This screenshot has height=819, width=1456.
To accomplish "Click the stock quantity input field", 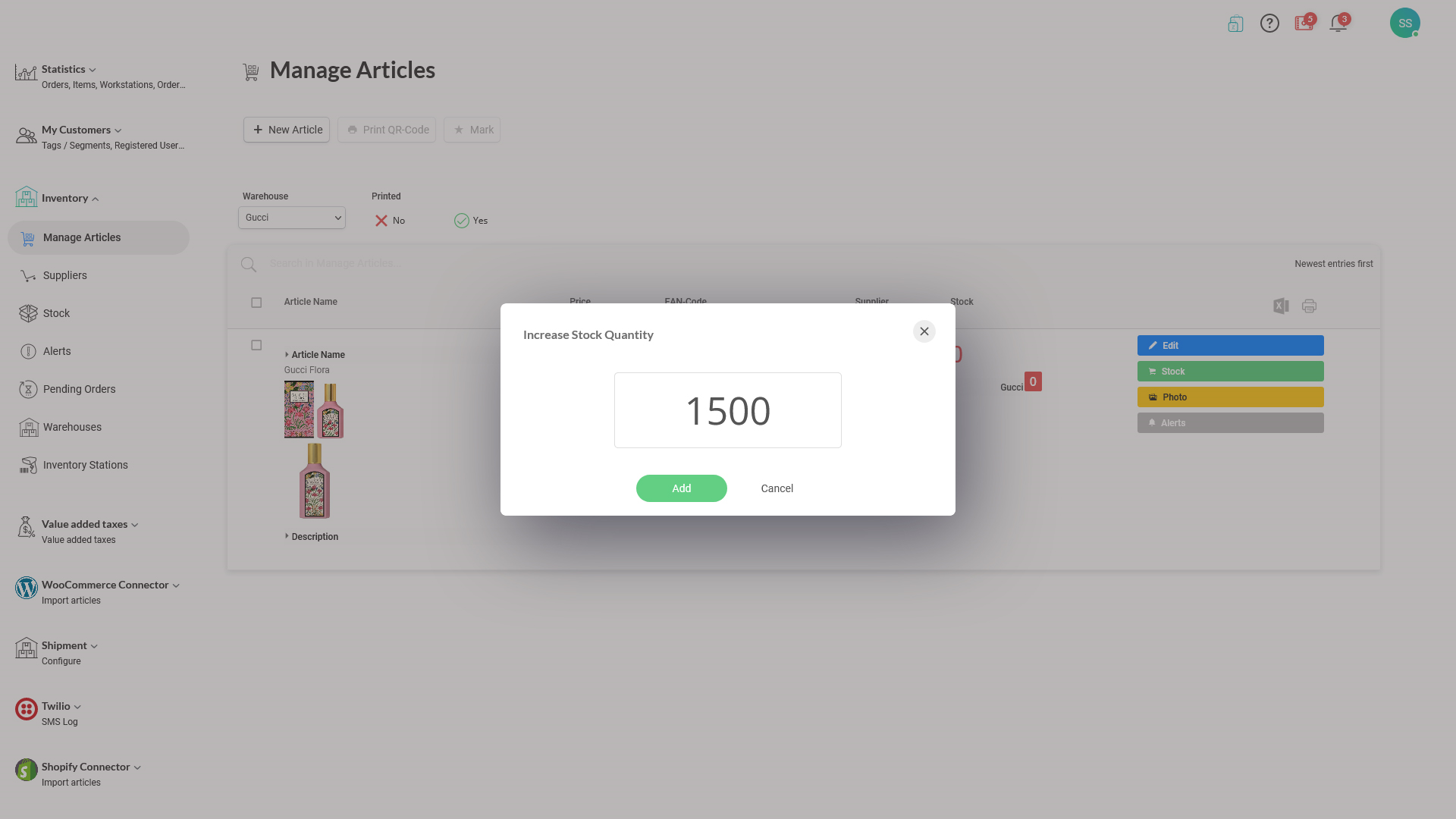I will (x=728, y=410).
